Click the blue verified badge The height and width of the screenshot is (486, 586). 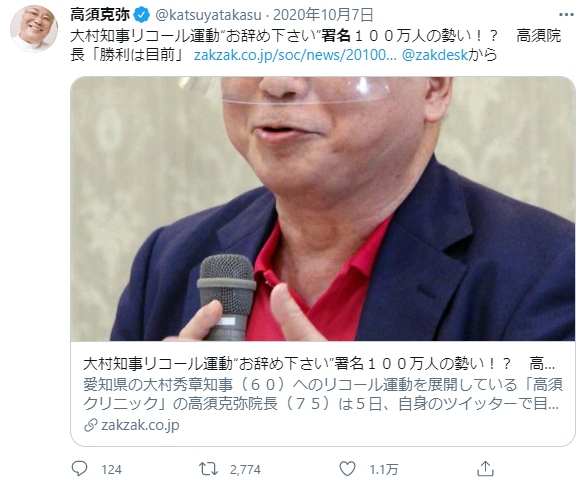142,15
